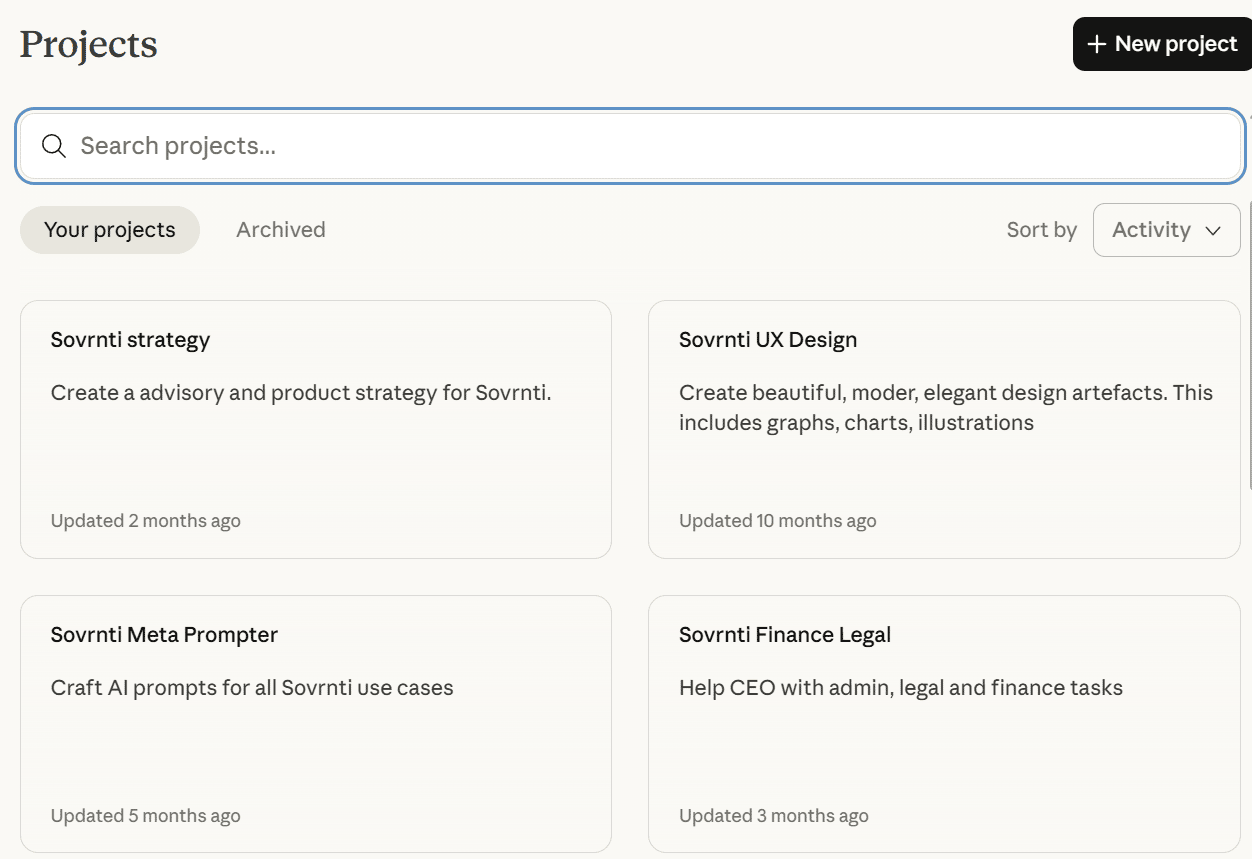Select the Your projects tab
1252x859 pixels.
coord(110,230)
